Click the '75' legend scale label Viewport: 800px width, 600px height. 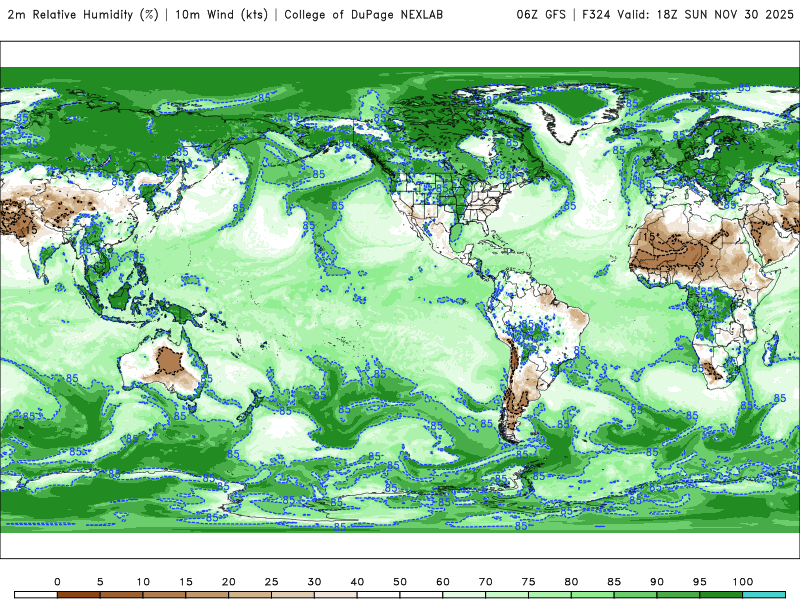529,582
